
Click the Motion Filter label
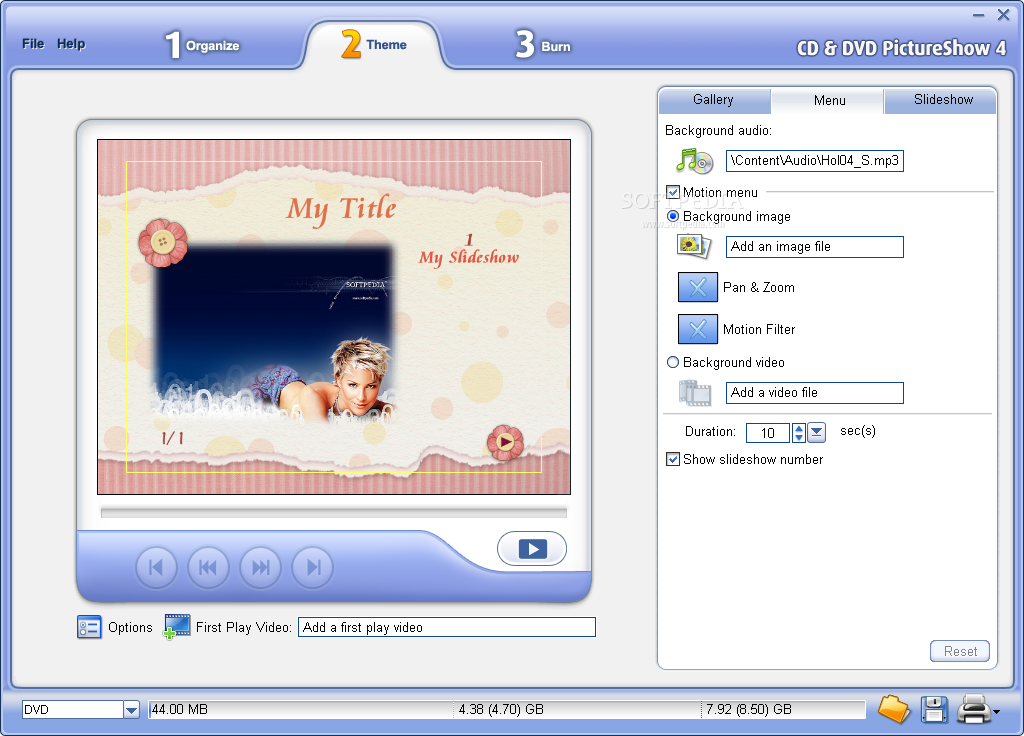pyautogui.click(x=759, y=329)
